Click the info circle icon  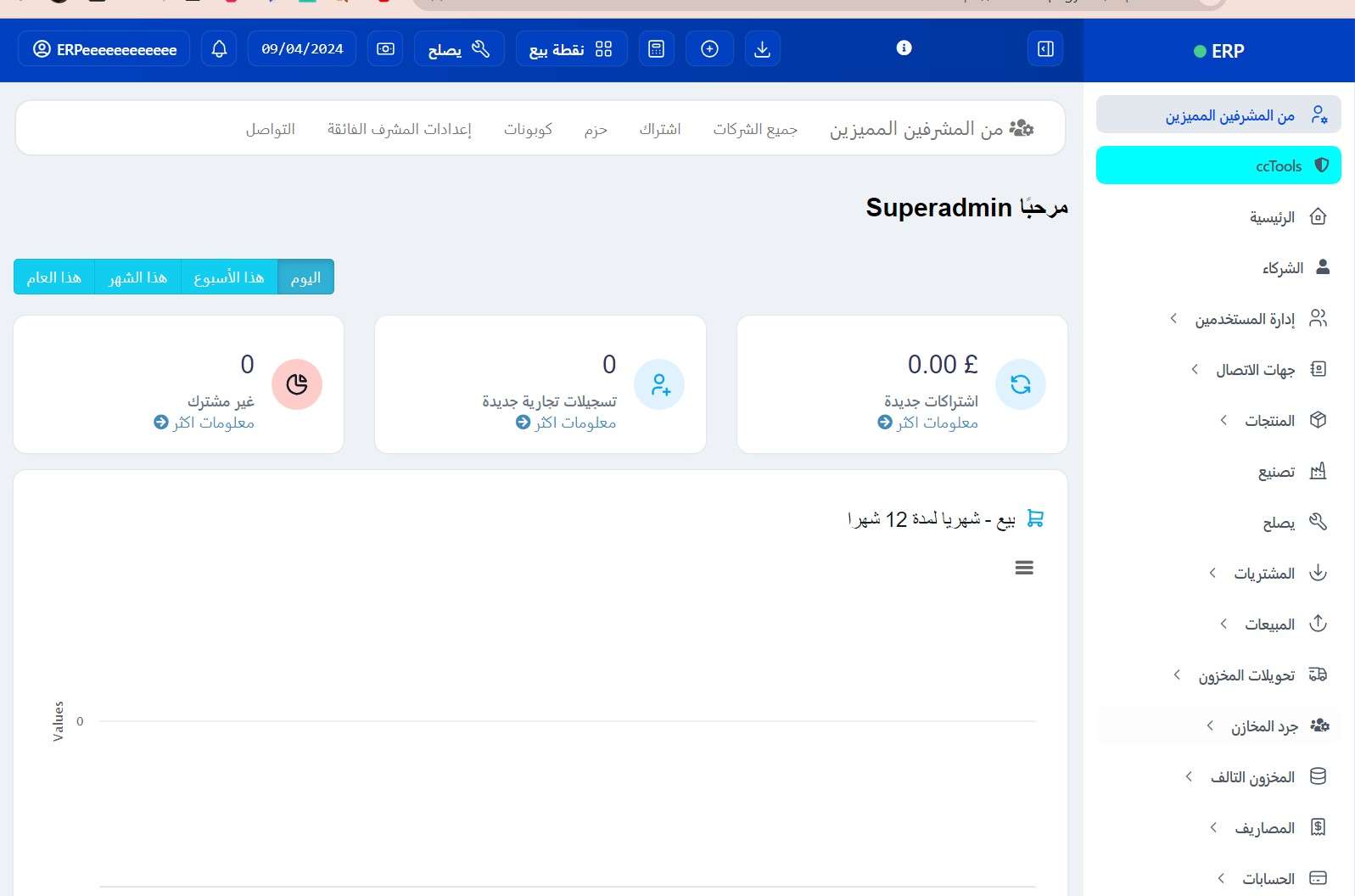point(904,48)
